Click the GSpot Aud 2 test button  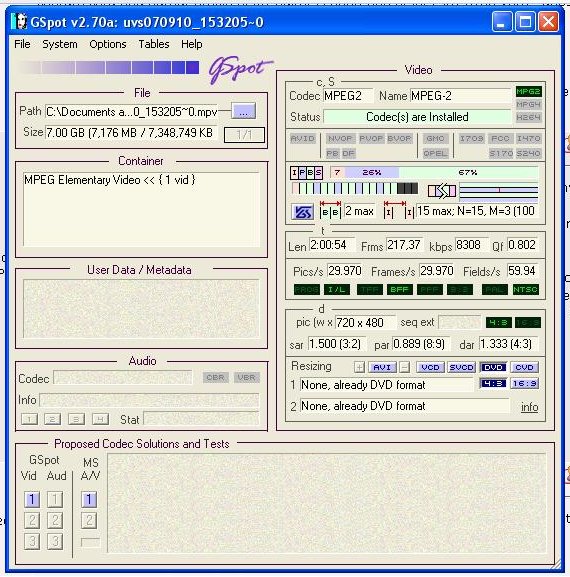pos(55,520)
